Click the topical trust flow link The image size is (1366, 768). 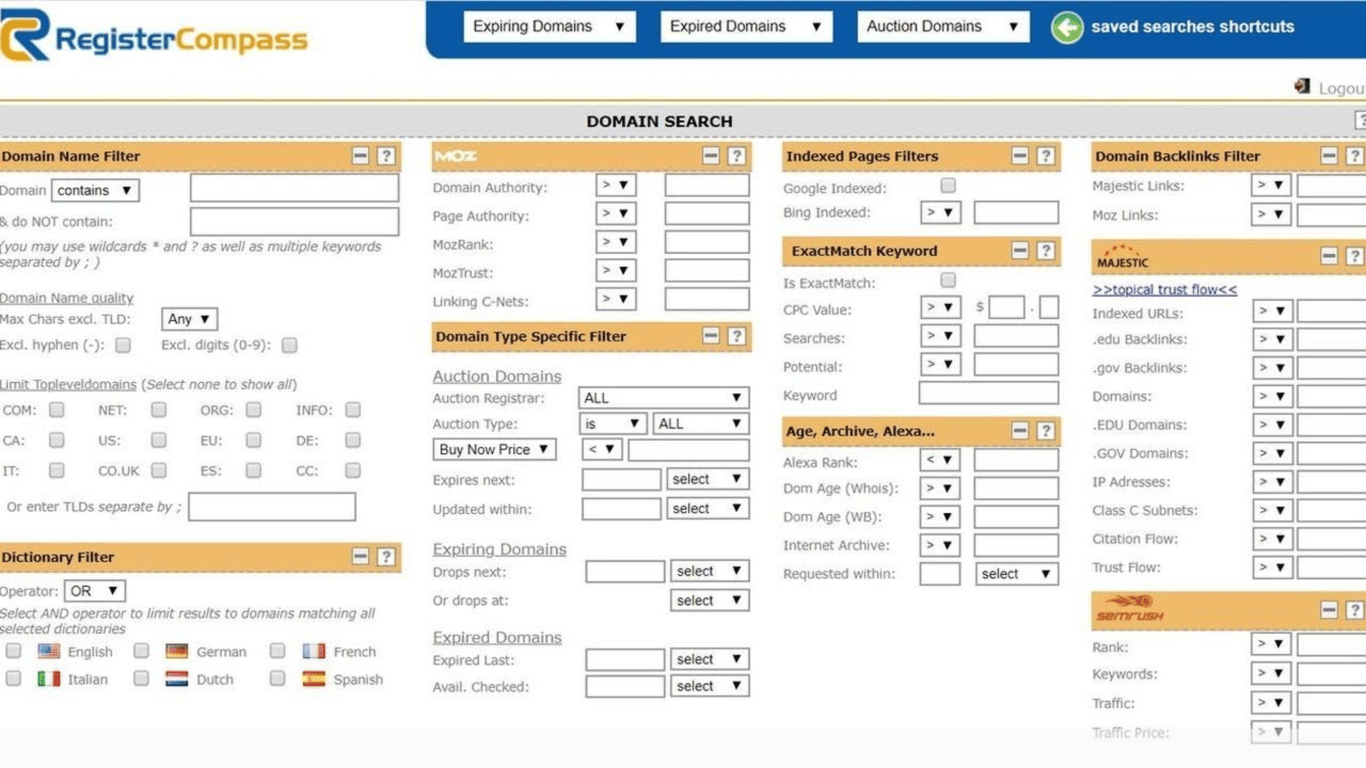1165,290
